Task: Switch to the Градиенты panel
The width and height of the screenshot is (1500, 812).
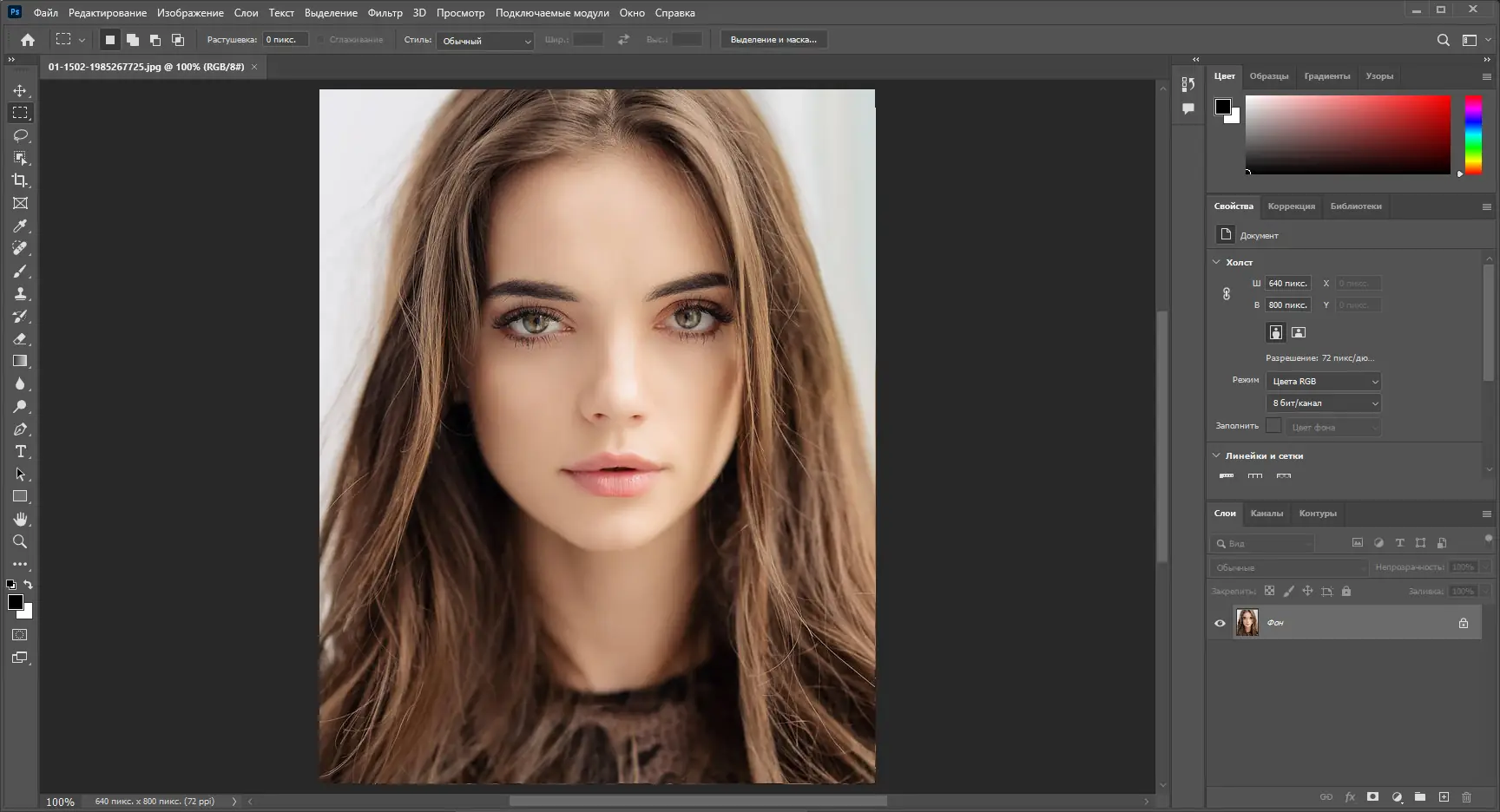Action: [x=1326, y=76]
